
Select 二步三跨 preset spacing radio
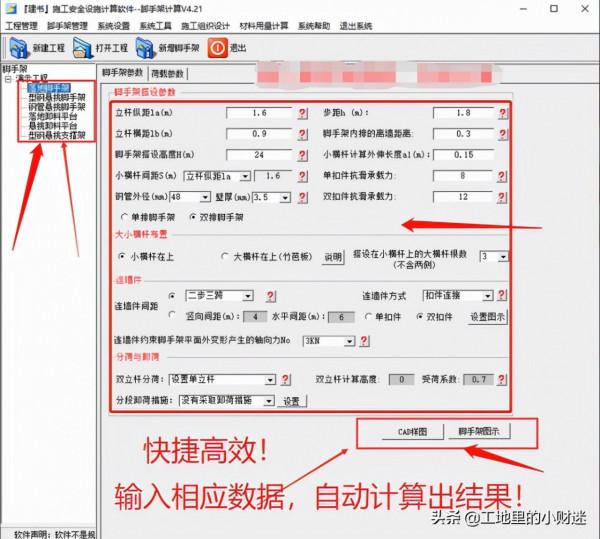click(x=172, y=296)
